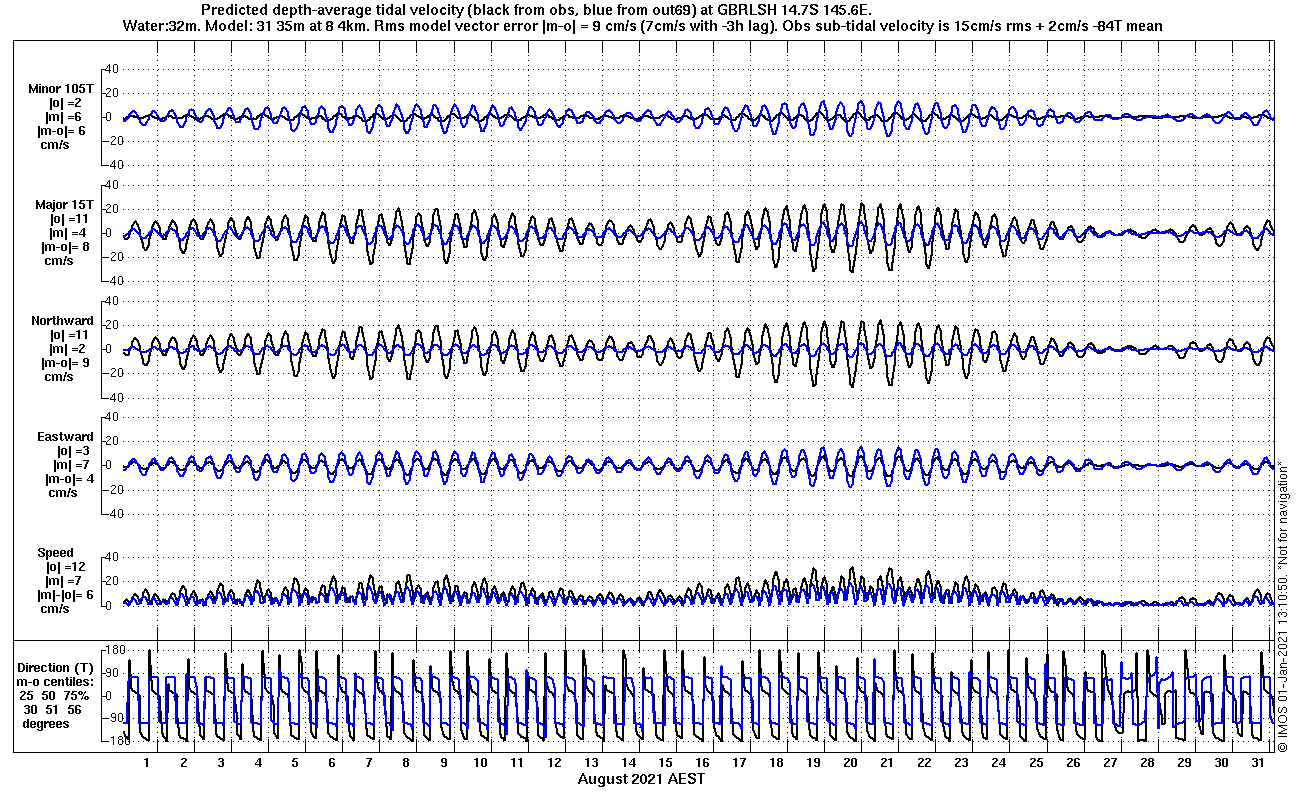Click '|m-o|= 9' in the Northward panel
Screen dimensions: 1300x800
click(67, 363)
